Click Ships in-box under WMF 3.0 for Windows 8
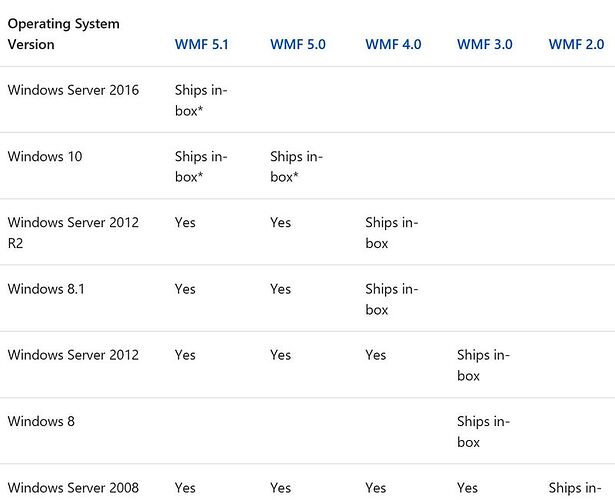The width and height of the screenshot is (615, 500). coord(483,431)
